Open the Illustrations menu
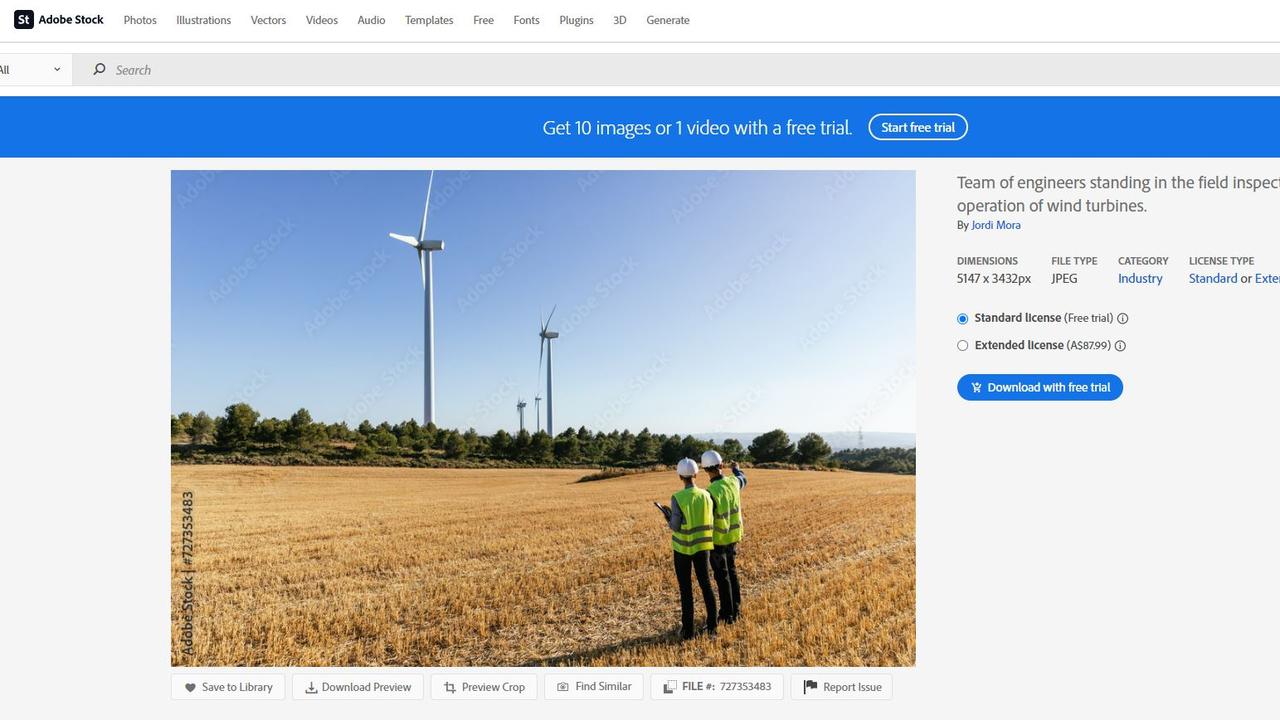This screenshot has width=1280, height=720. pyautogui.click(x=203, y=20)
